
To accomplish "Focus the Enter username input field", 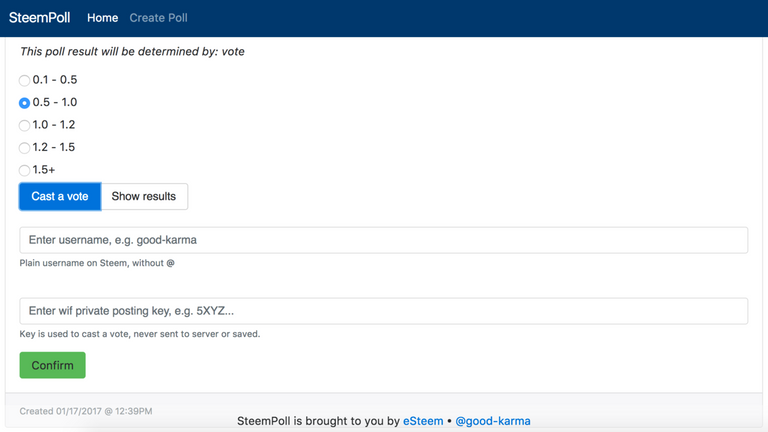I will (384, 240).
